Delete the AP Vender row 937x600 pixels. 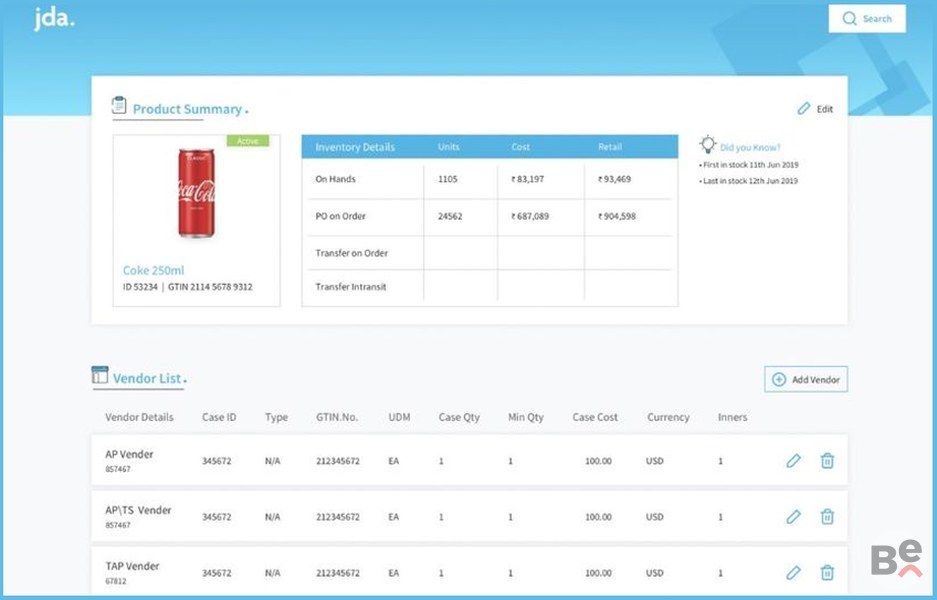pyautogui.click(x=827, y=461)
